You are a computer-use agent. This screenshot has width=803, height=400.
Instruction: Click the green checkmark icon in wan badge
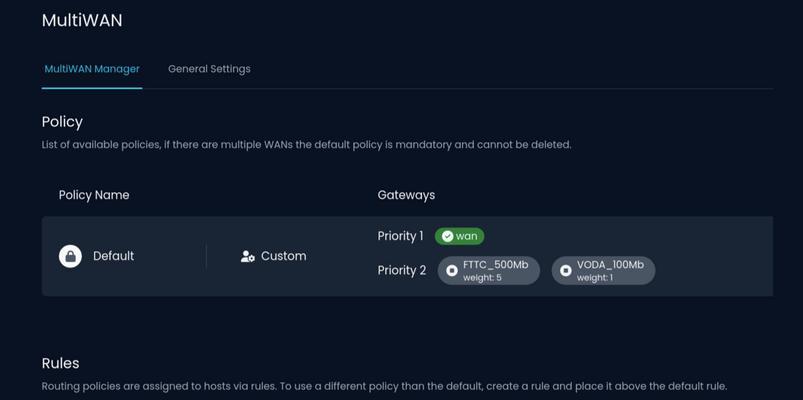click(x=448, y=236)
